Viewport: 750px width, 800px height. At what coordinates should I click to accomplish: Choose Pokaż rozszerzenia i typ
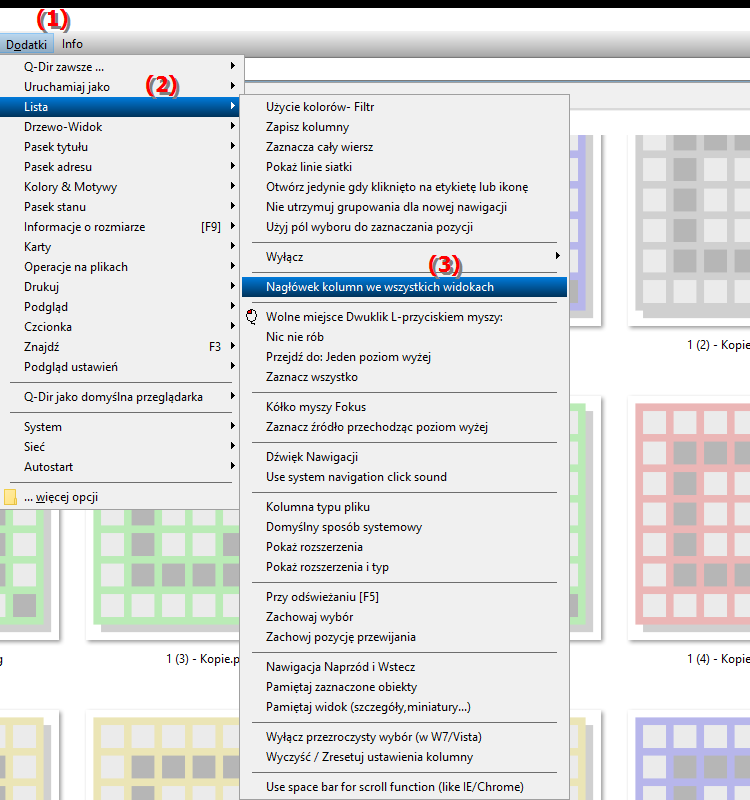click(x=404, y=567)
